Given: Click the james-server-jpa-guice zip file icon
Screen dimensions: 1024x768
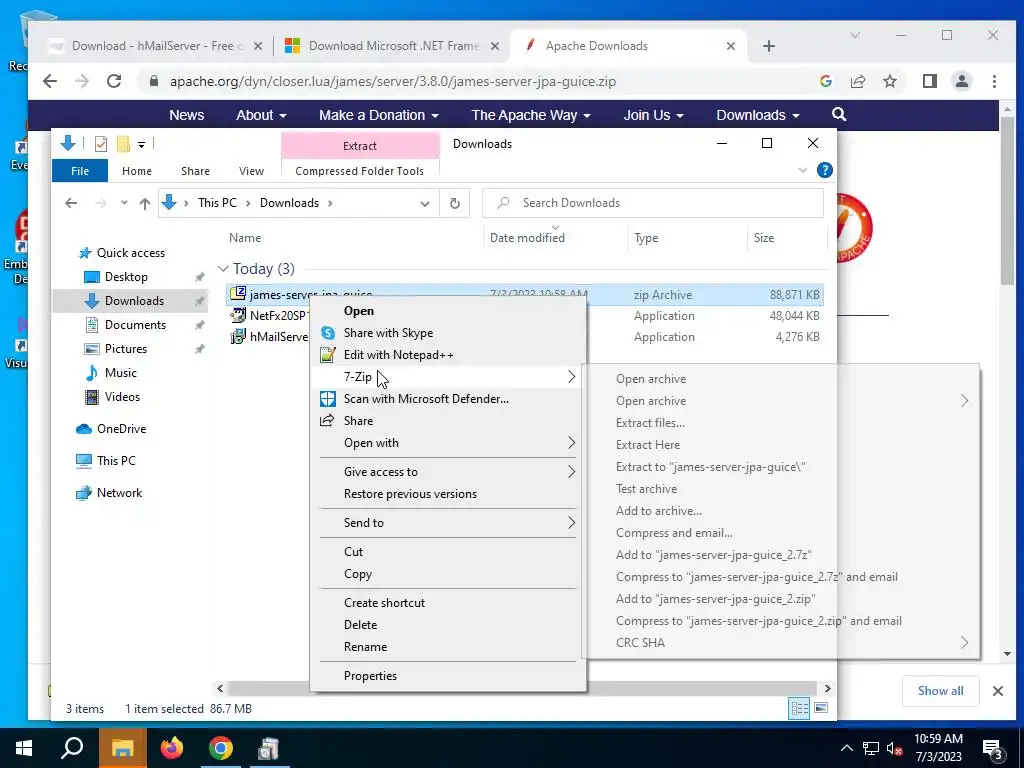Looking at the screenshot, I should point(238,295).
